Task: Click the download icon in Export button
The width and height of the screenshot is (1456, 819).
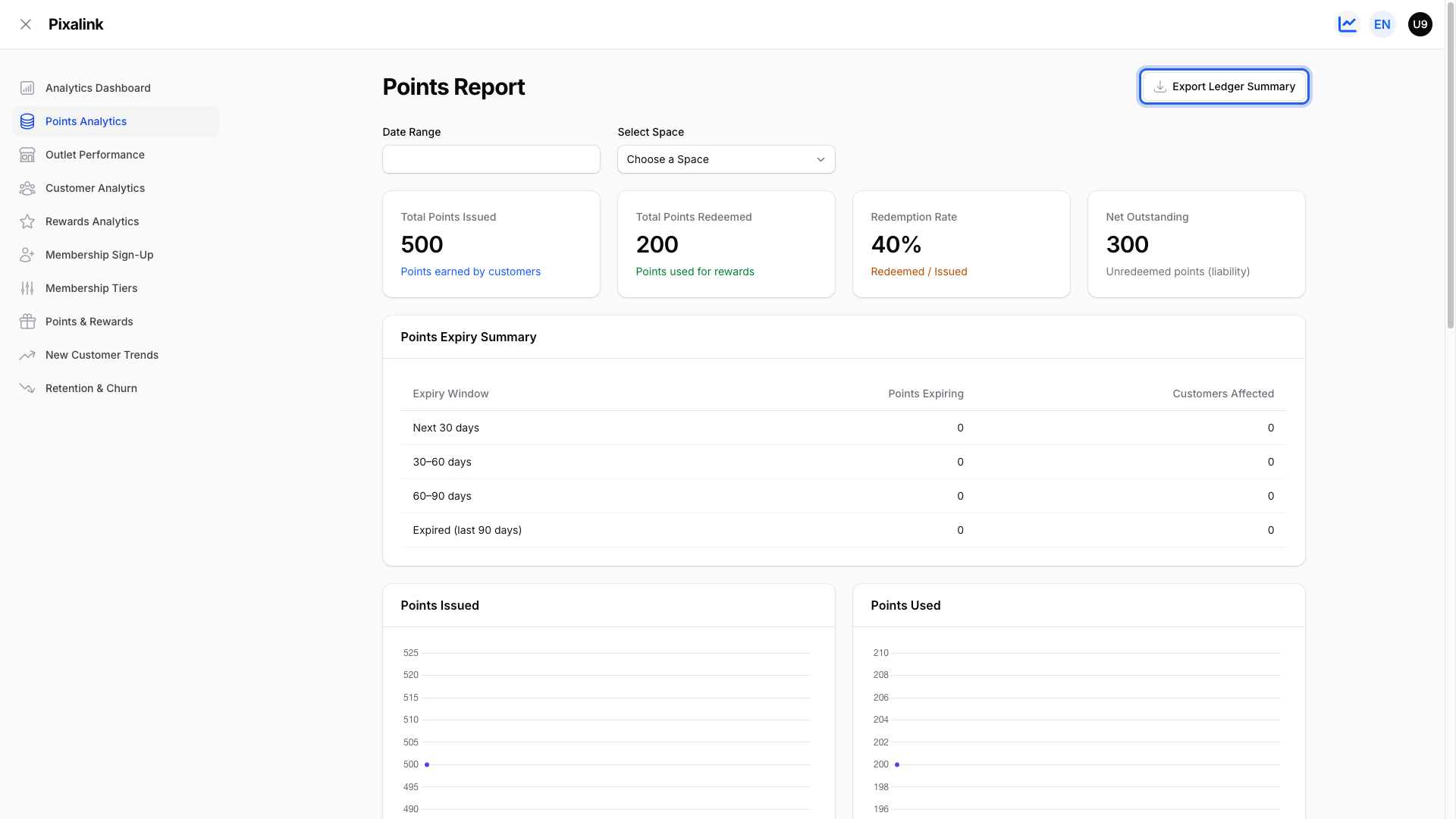Action: [x=1159, y=86]
